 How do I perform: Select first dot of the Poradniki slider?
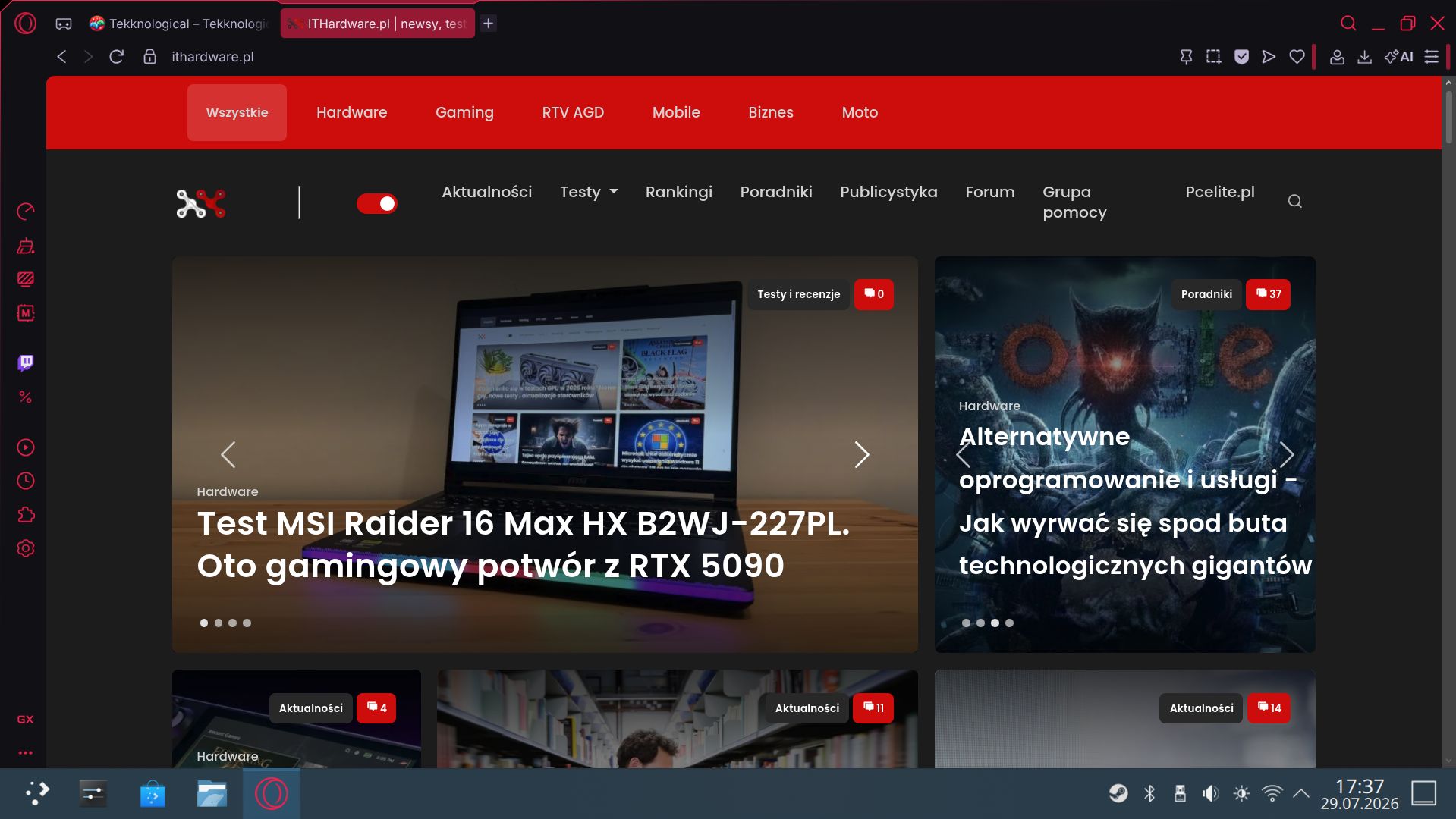[966, 623]
